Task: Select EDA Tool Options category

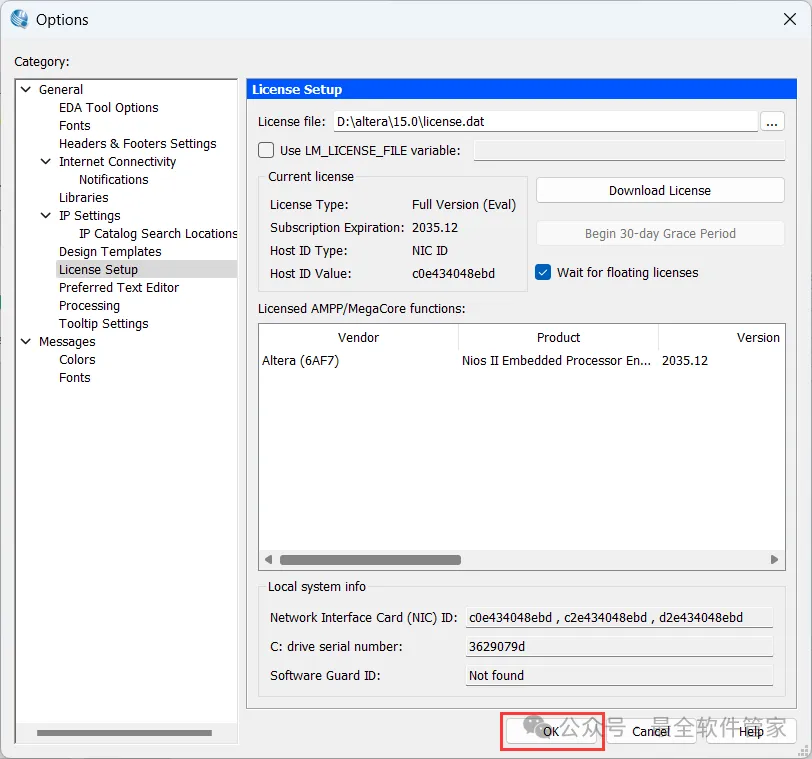Action: [109, 108]
